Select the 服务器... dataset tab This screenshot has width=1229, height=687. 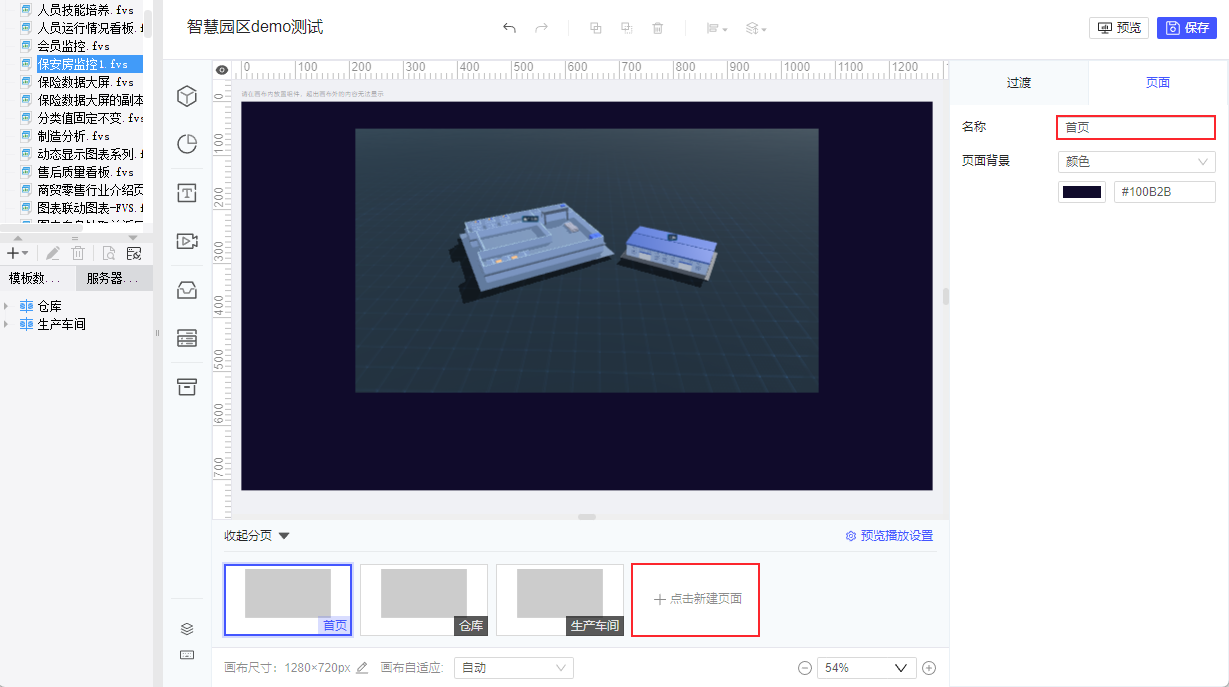click(x=113, y=279)
